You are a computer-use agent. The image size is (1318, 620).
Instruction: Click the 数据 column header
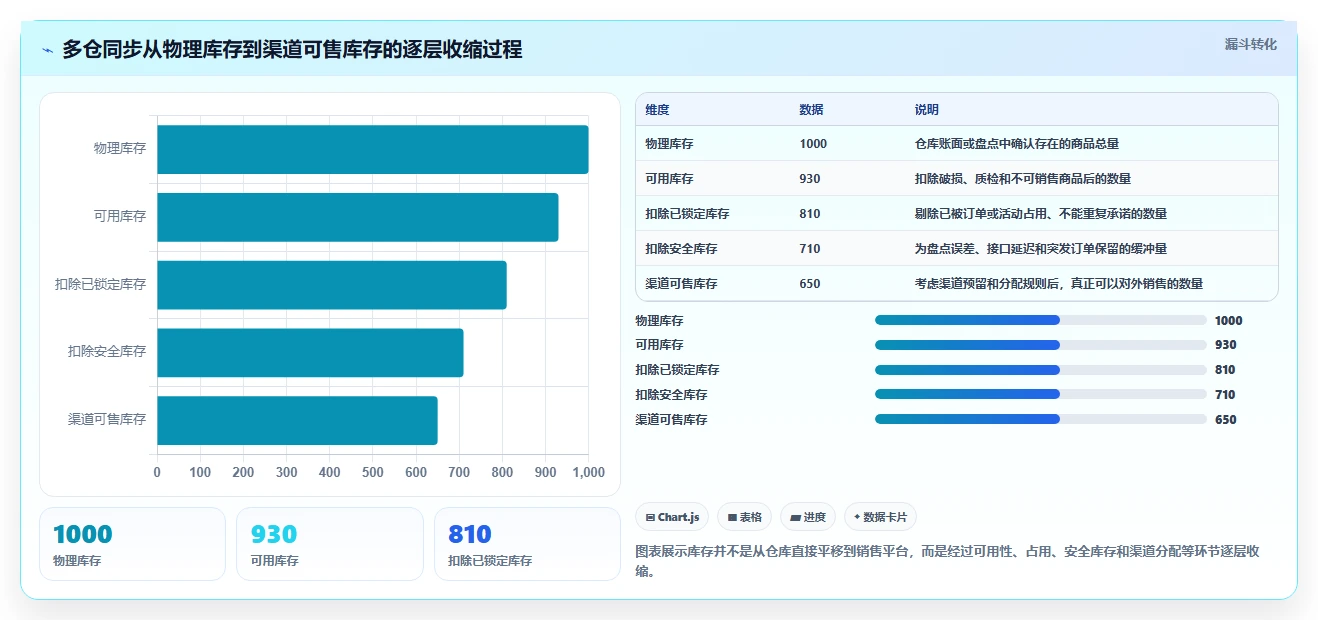click(x=811, y=110)
